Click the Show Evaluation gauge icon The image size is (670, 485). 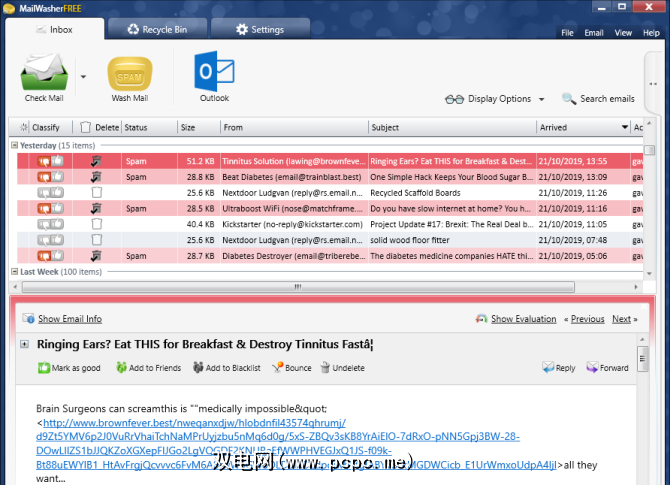click(481, 319)
